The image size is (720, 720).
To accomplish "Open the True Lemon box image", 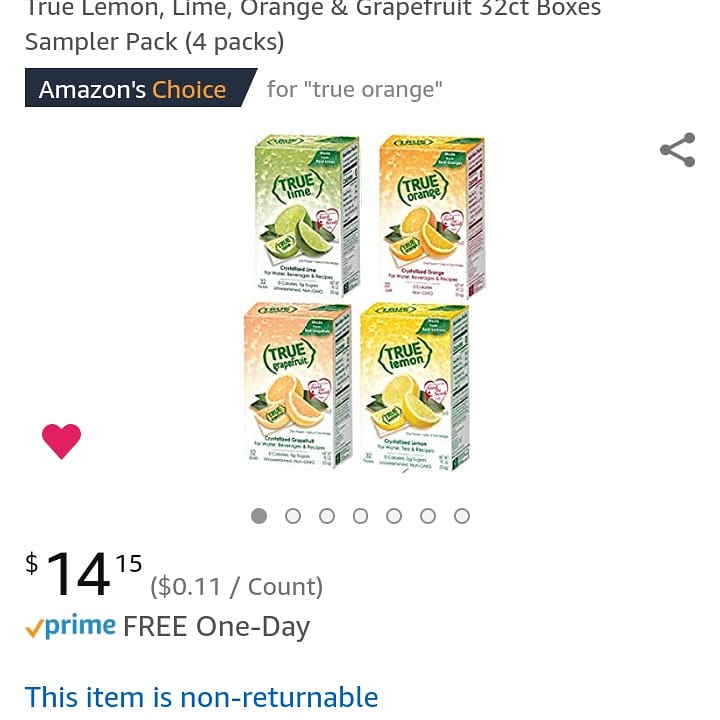I will [416, 387].
